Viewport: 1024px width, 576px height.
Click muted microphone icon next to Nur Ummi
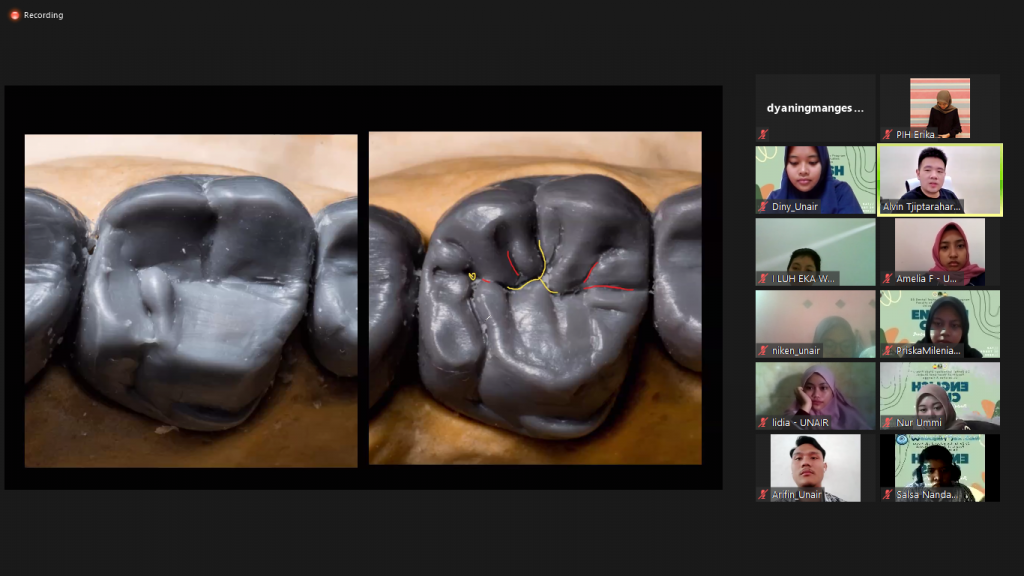[x=887, y=422]
